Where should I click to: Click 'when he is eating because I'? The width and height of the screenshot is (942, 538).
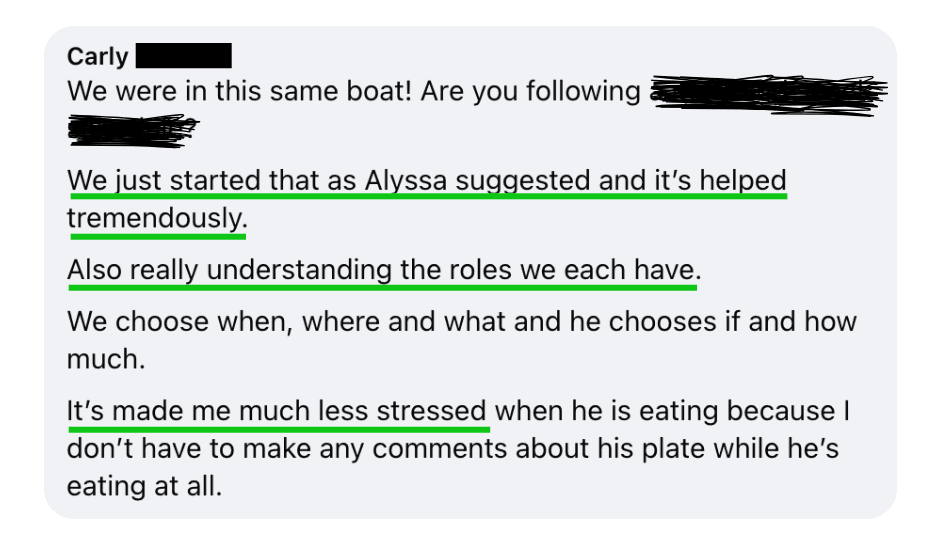click(672, 411)
